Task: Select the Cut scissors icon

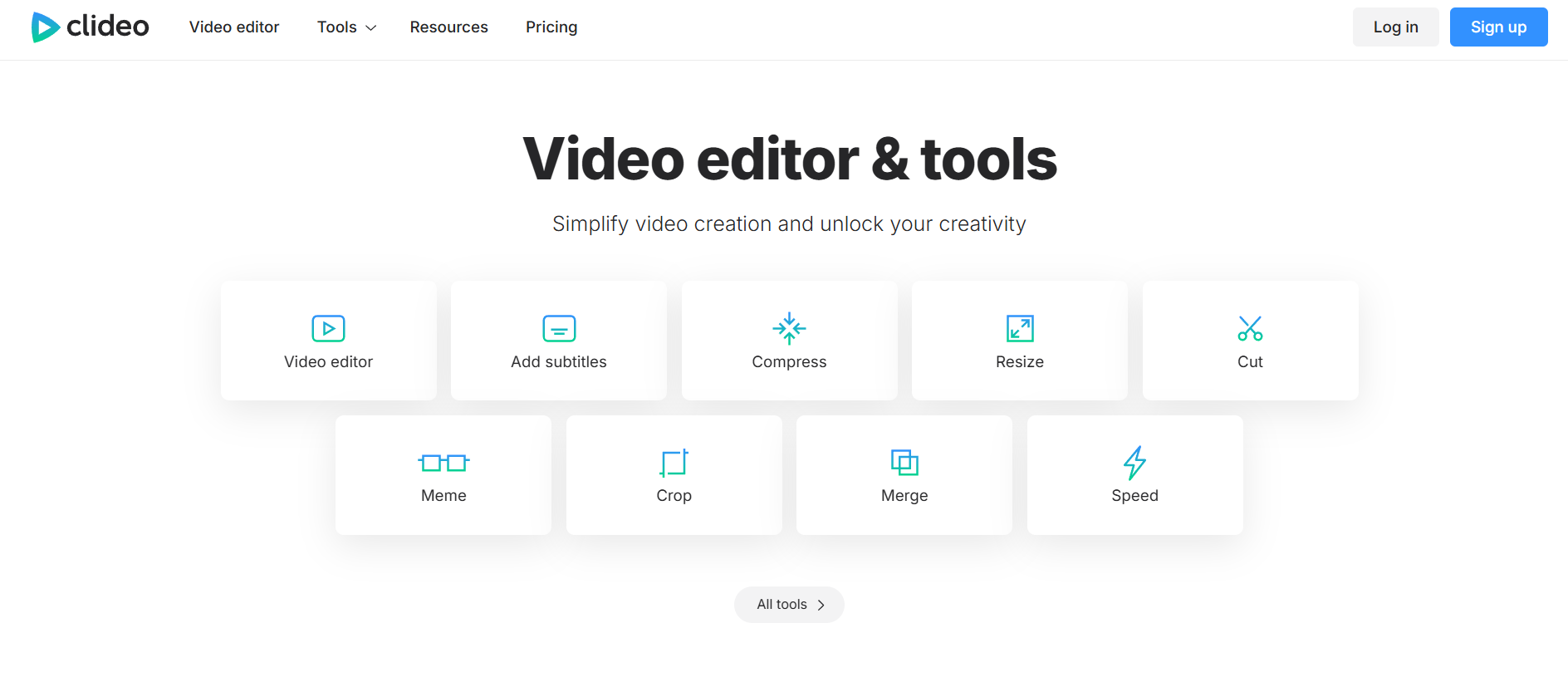Action: (x=1250, y=328)
